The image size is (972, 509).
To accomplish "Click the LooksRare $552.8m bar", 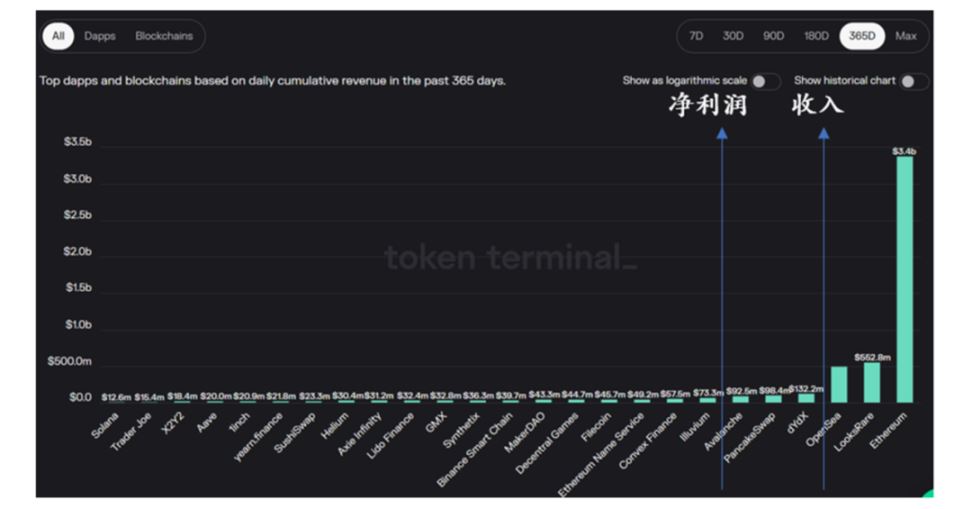I will [x=872, y=383].
